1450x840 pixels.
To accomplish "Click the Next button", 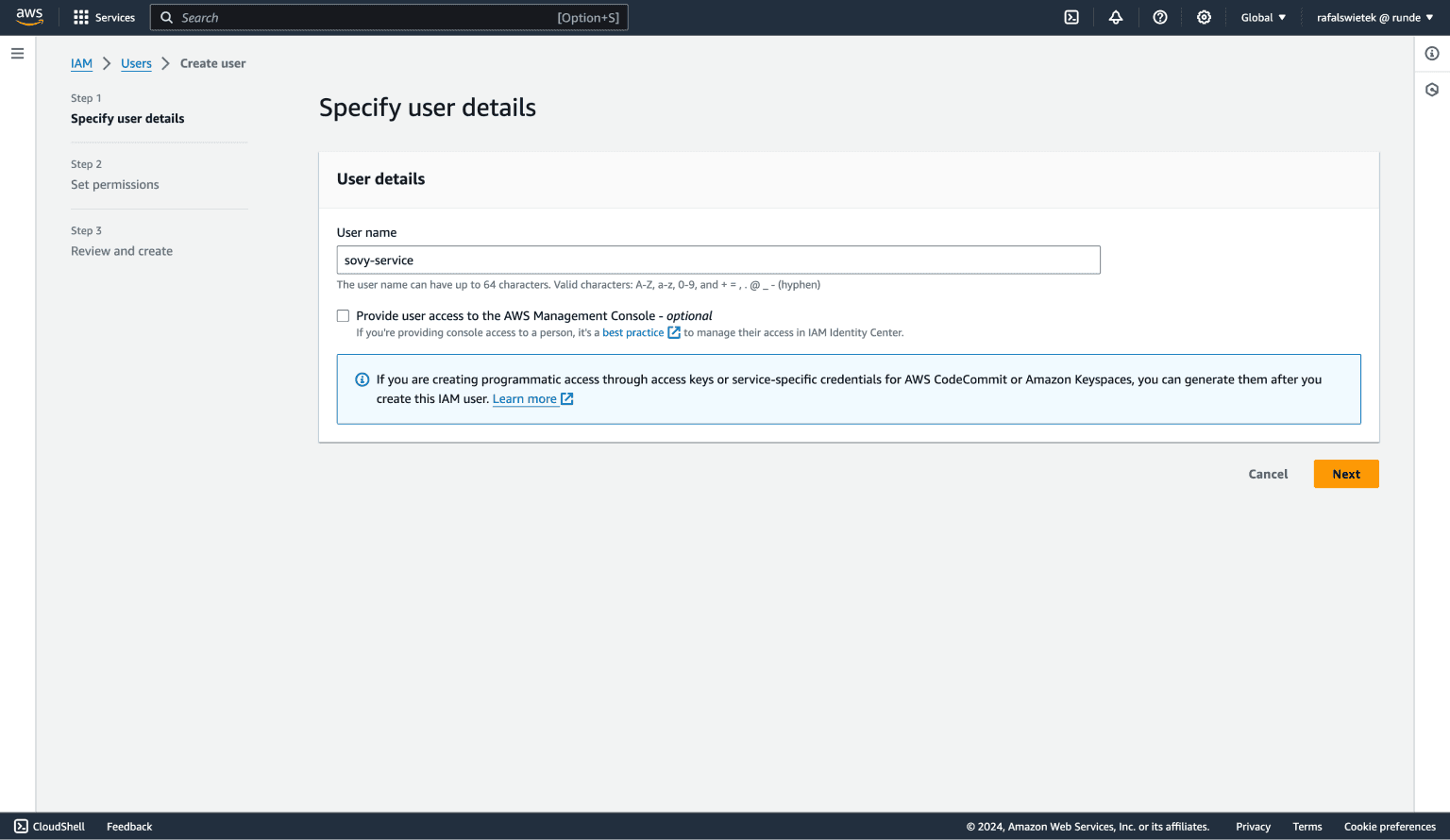I will 1346,474.
